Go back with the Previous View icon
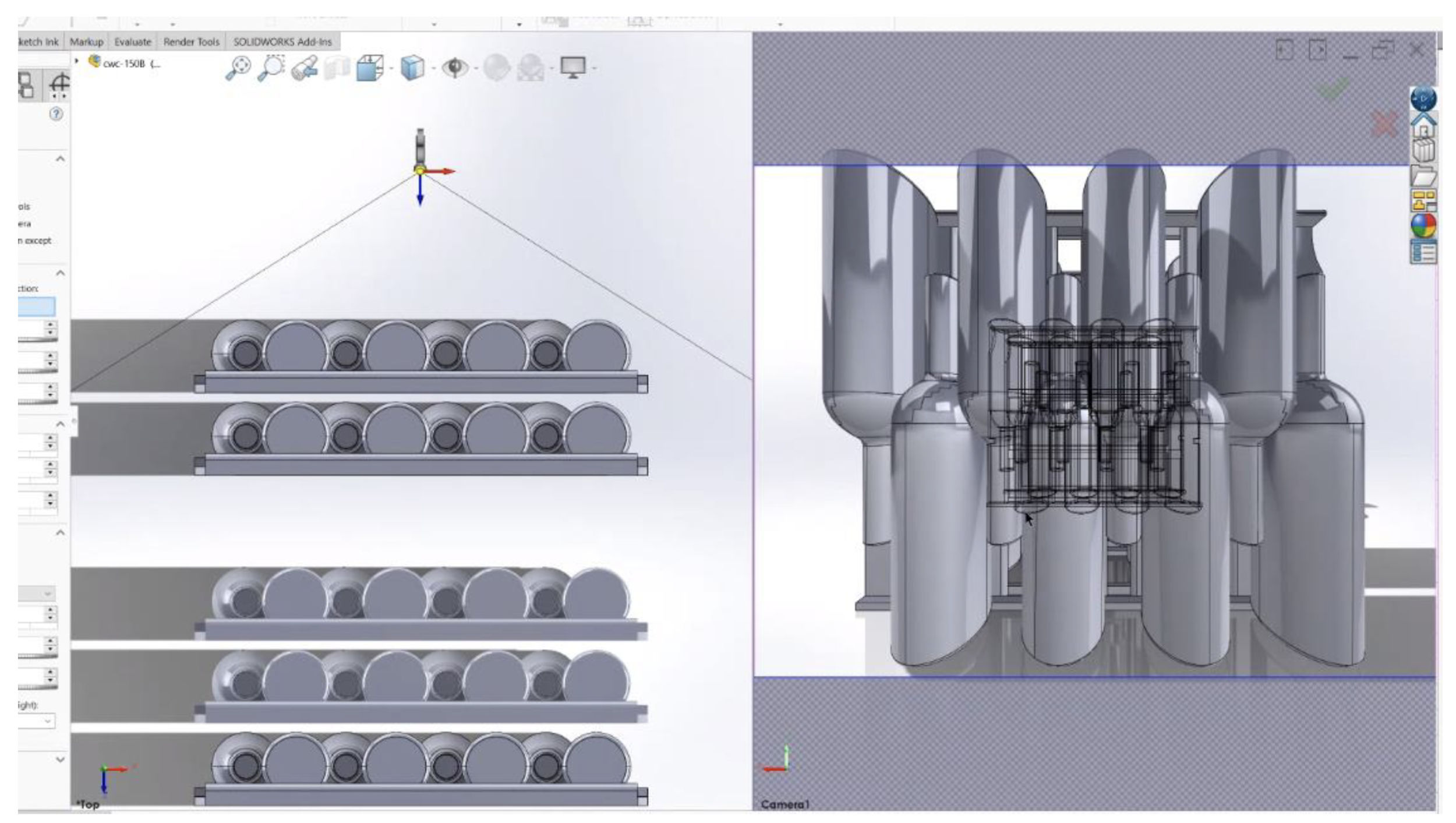The height and width of the screenshot is (823, 1456). pyautogui.click(x=304, y=68)
